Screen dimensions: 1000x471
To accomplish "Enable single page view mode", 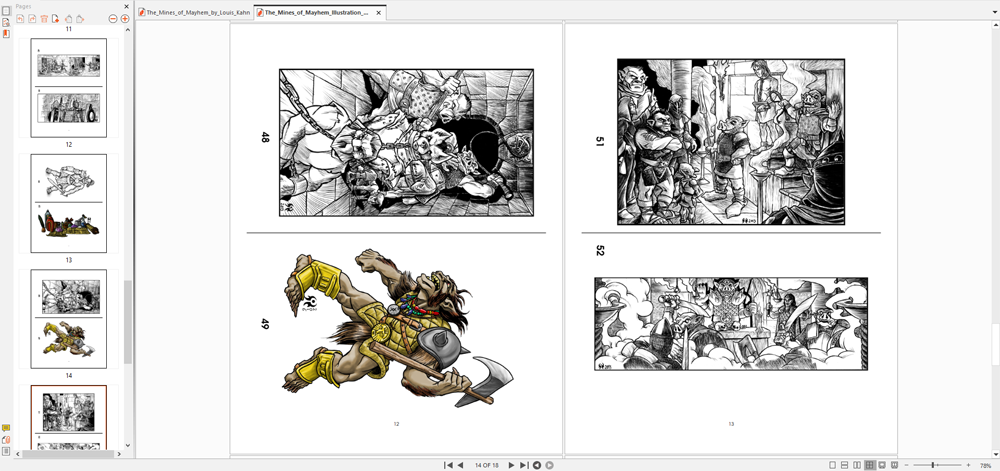I will pyautogui.click(x=832, y=465).
